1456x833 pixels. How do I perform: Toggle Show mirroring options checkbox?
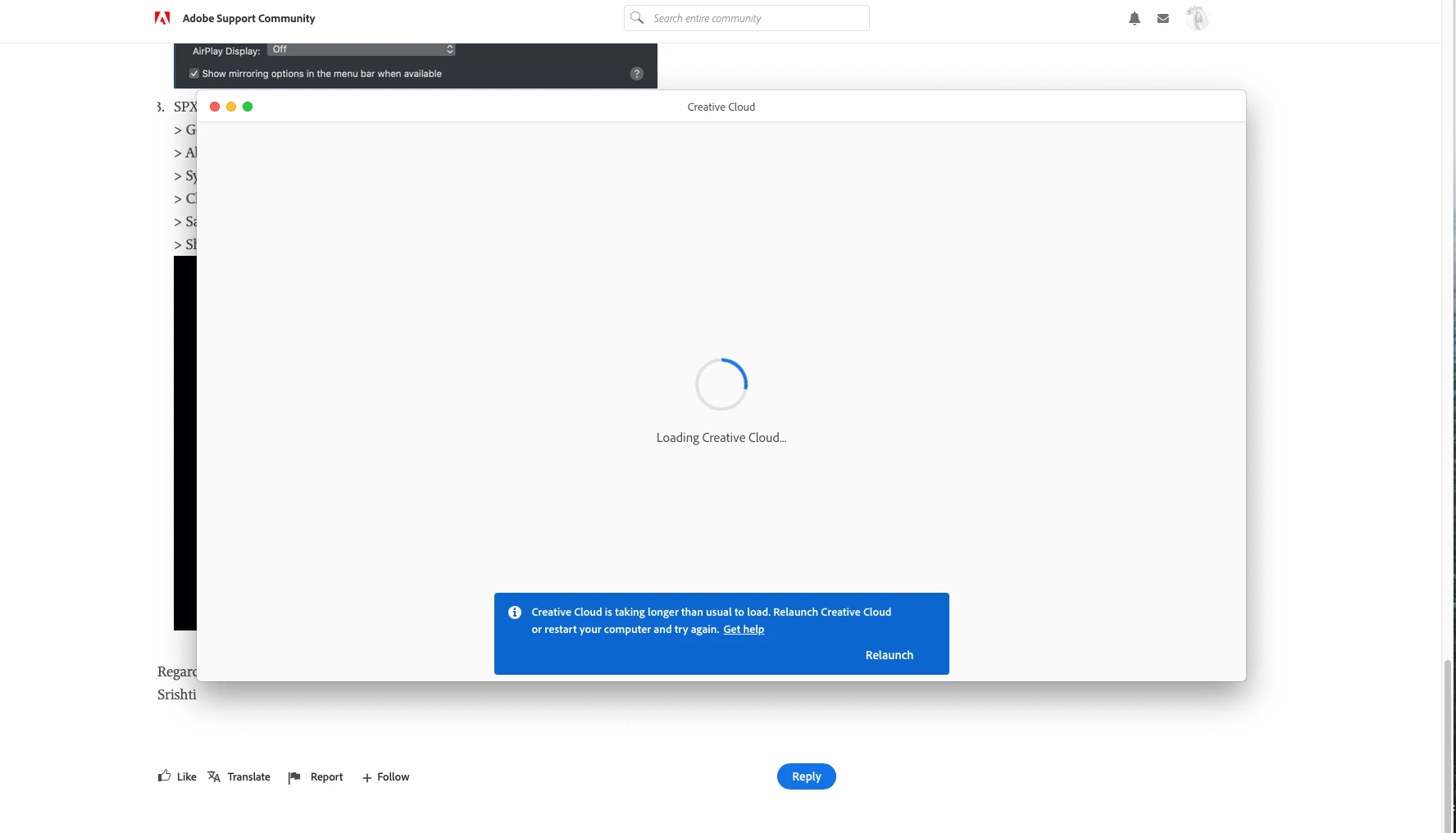tap(194, 74)
